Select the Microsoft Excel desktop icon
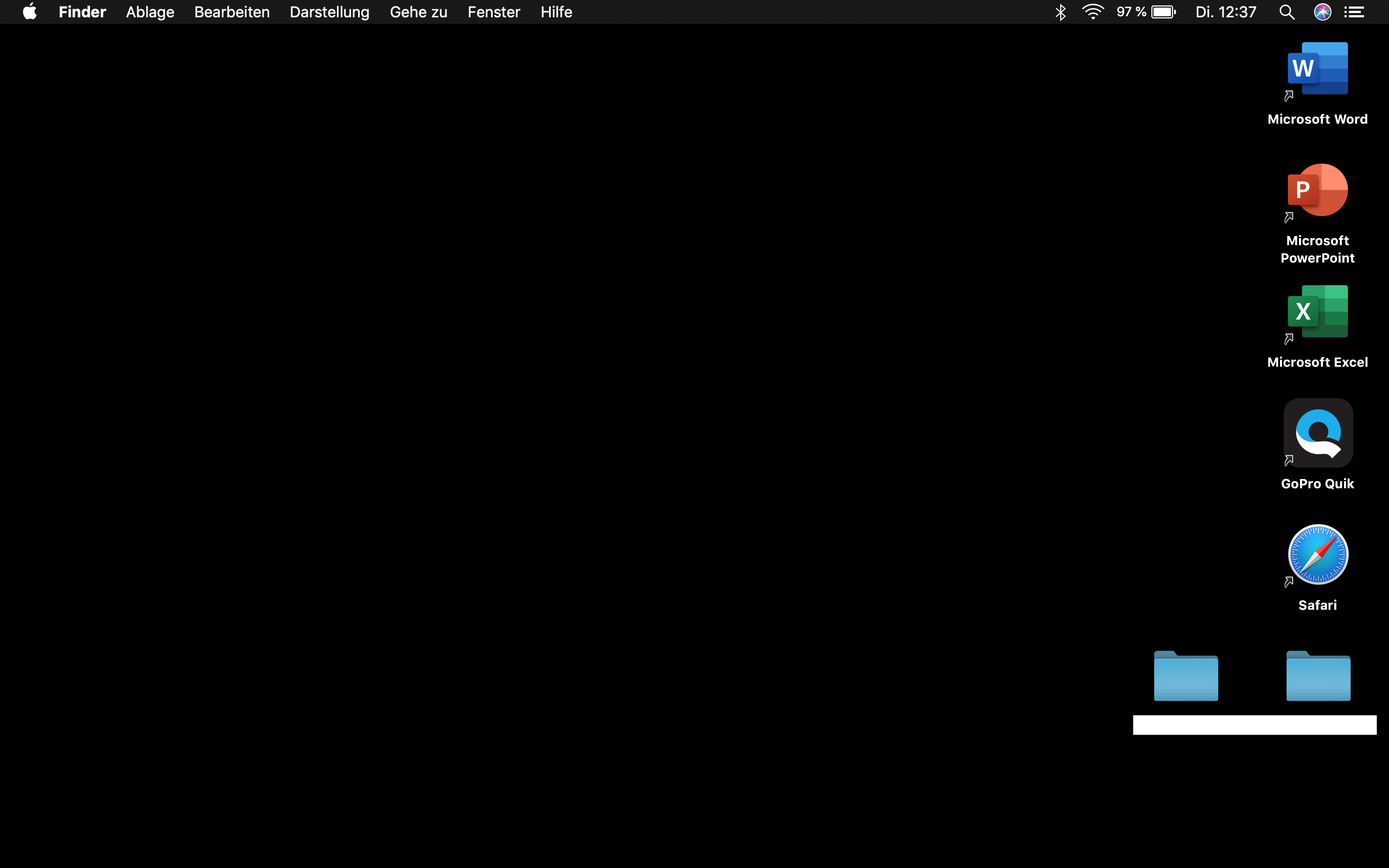Viewport: 1389px width, 868px height. tap(1317, 312)
